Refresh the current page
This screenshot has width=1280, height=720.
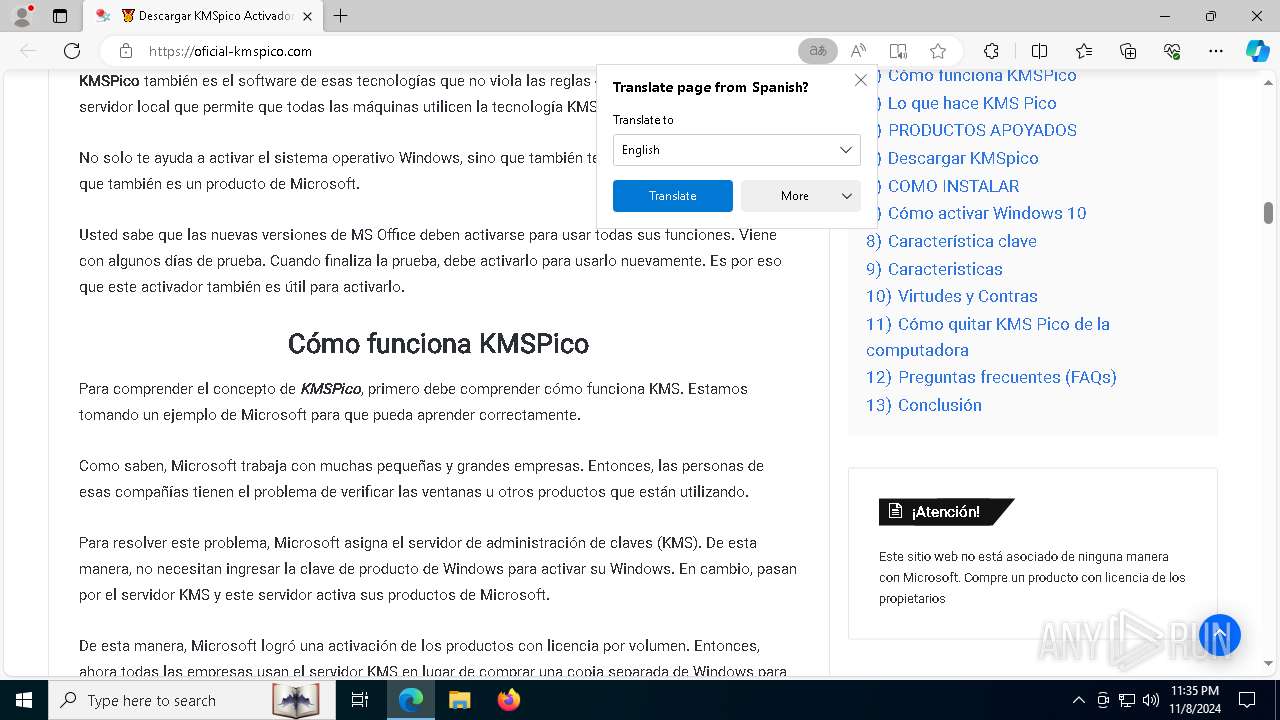pos(72,51)
